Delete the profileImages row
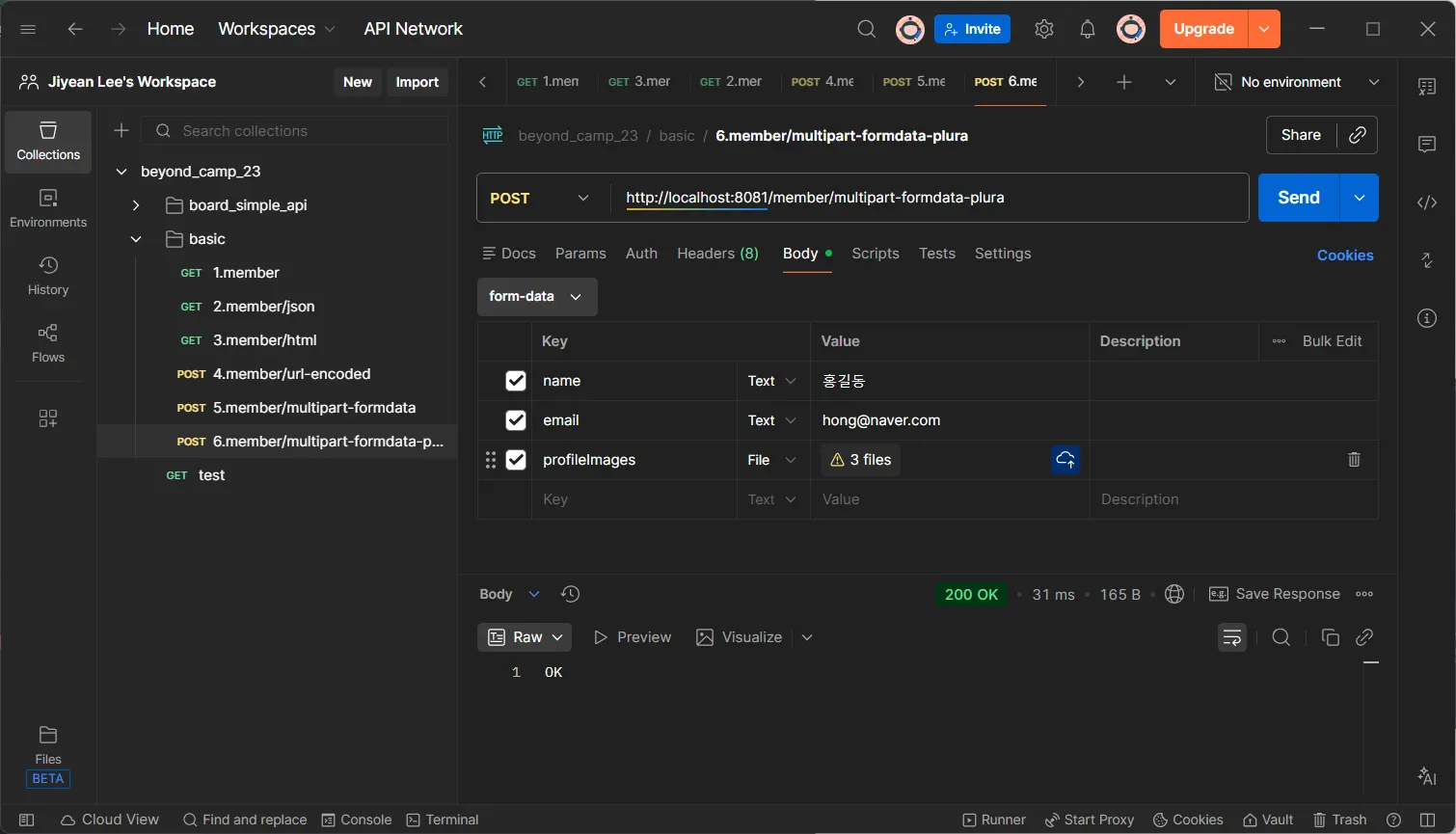 [x=1354, y=460]
